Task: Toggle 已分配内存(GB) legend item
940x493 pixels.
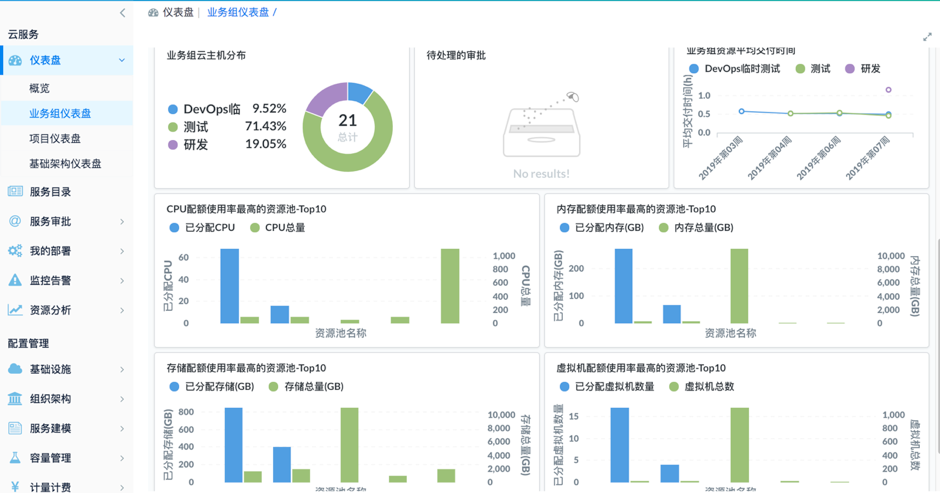Action: pos(602,227)
